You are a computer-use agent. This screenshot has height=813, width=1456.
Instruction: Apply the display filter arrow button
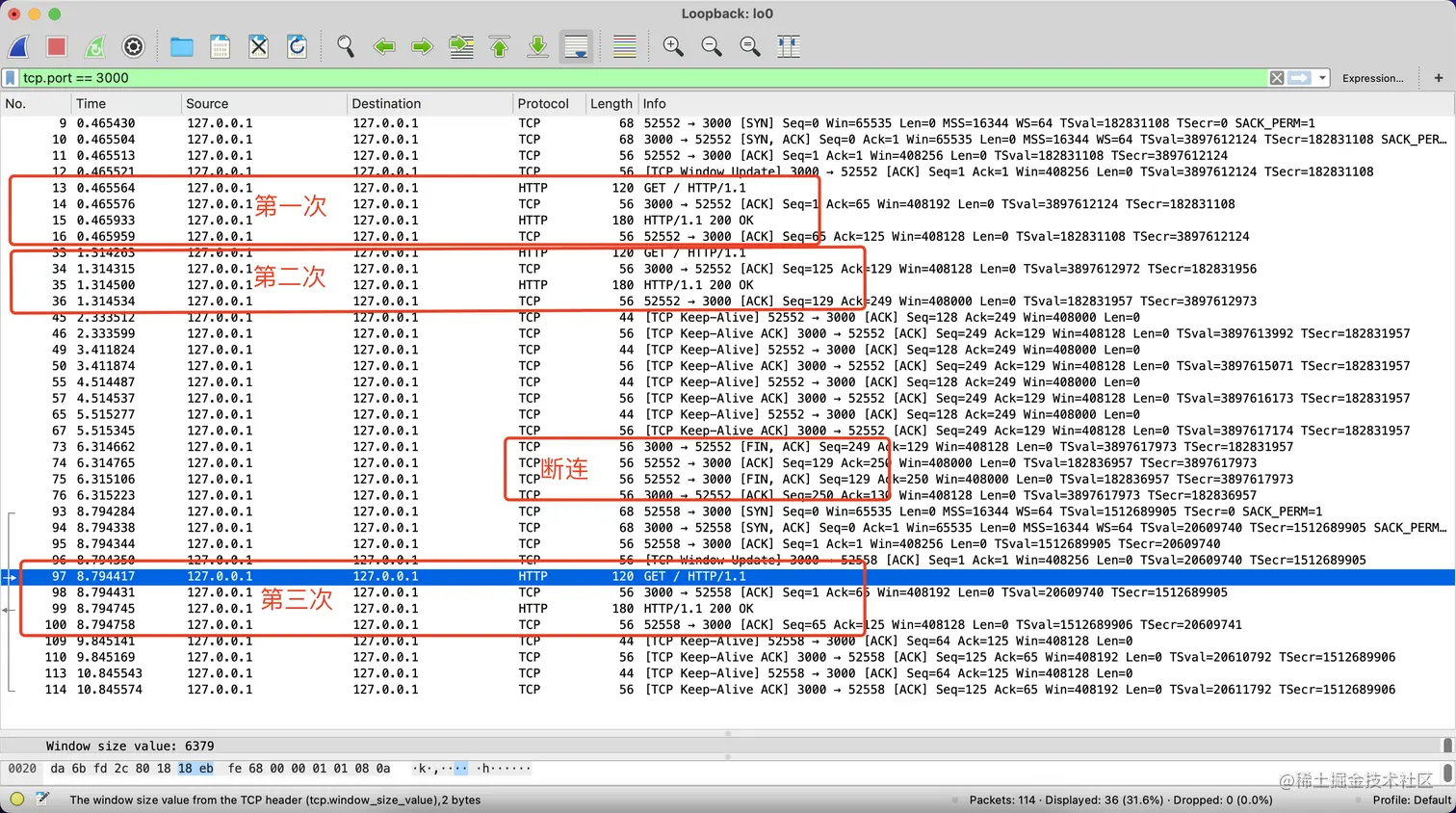(1300, 78)
